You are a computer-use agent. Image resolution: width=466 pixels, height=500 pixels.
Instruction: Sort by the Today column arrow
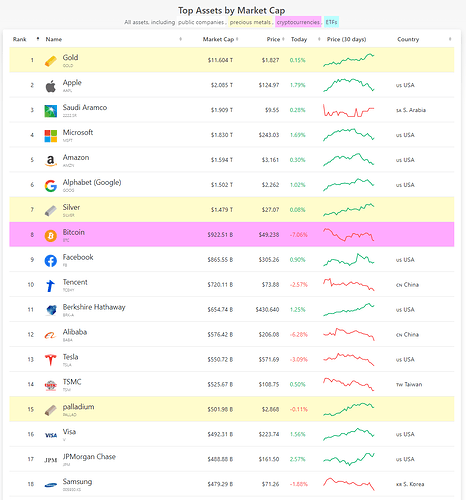pyautogui.click(x=319, y=39)
